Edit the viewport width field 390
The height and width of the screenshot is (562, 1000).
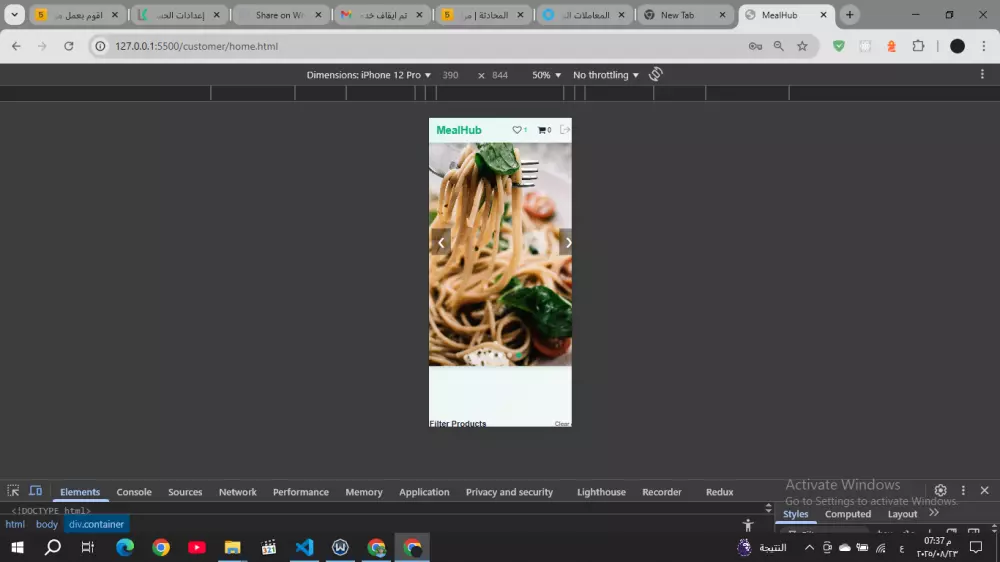point(451,75)
